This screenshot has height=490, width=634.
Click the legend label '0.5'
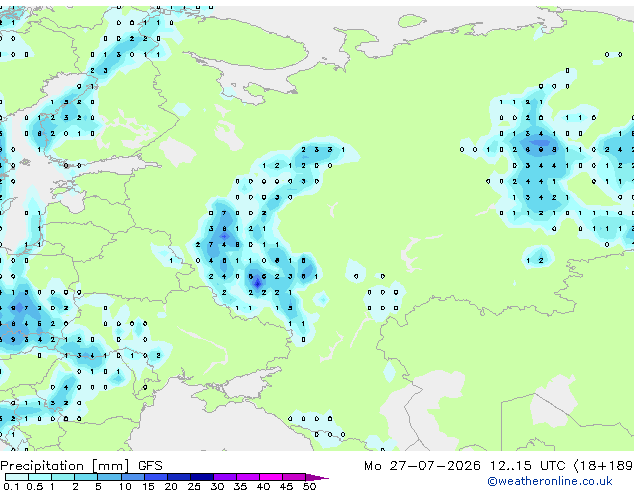point(35,486)
